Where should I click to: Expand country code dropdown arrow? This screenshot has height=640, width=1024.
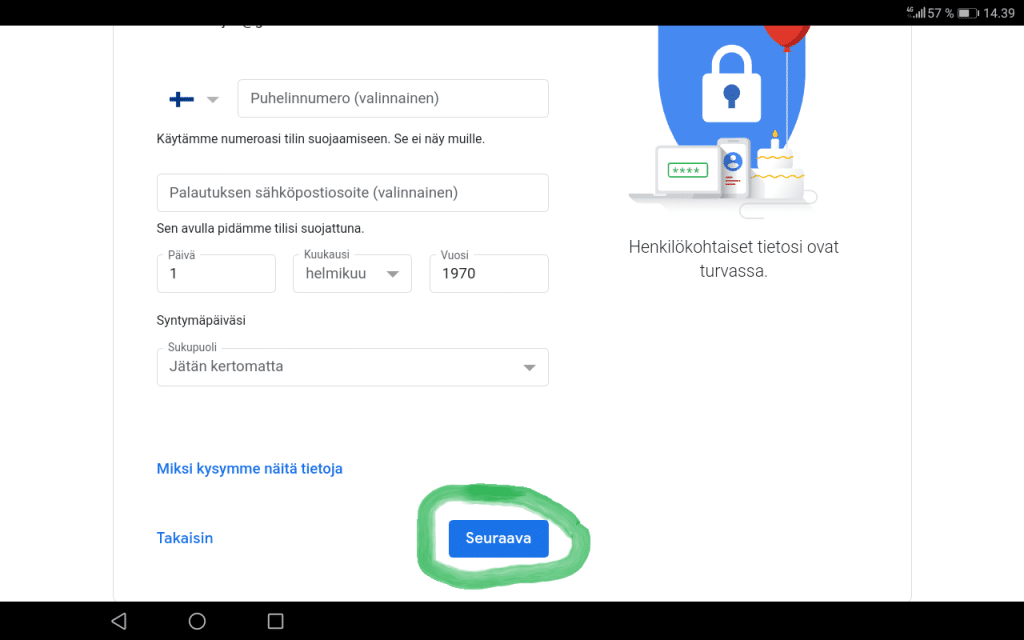click(x=212, y=100)
